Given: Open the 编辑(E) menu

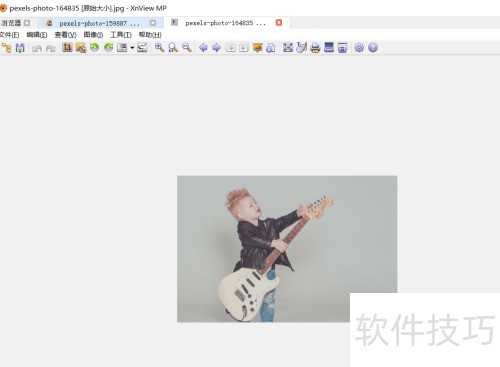Looking at the screenshot, I should [37, 35].
